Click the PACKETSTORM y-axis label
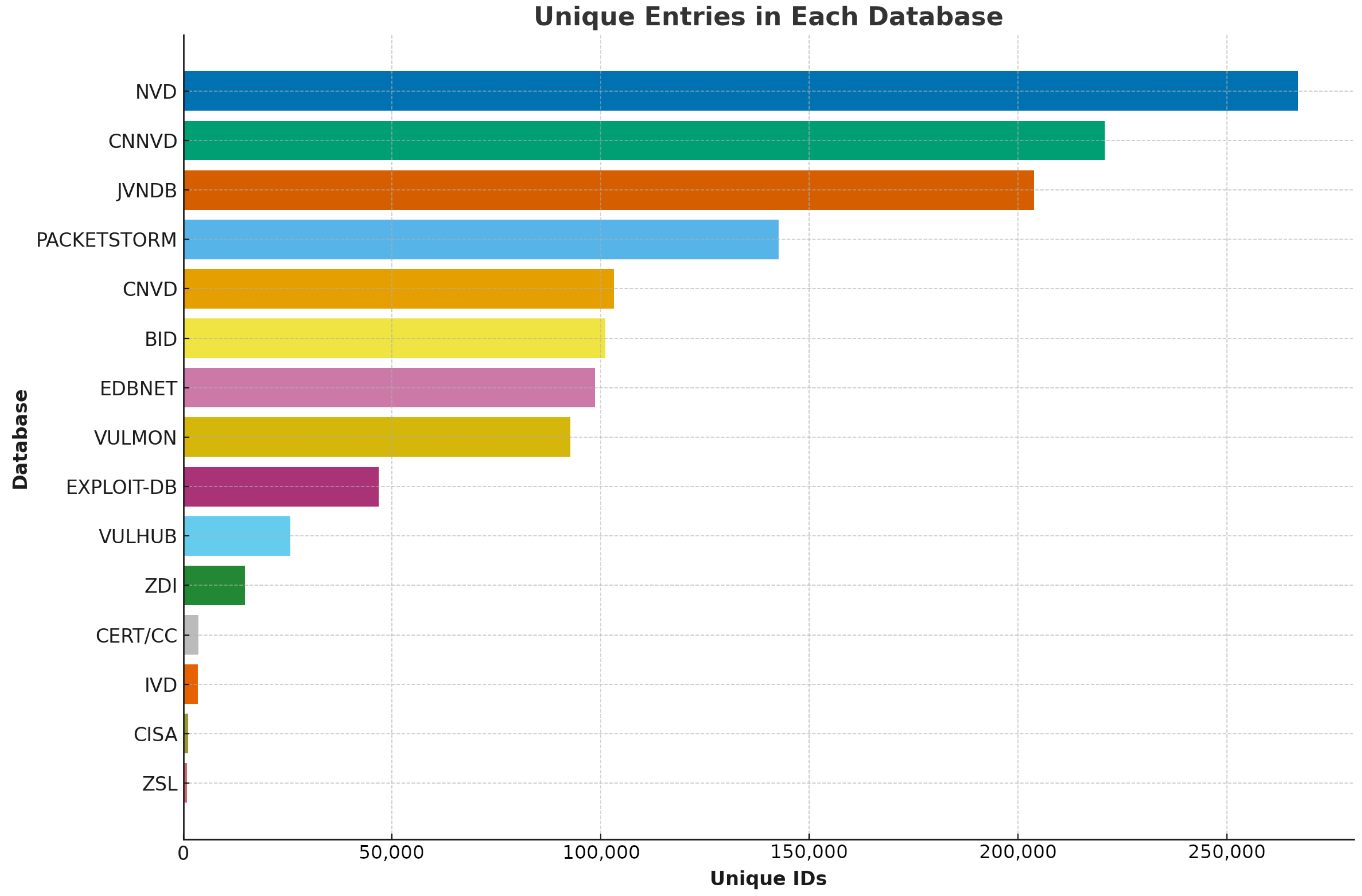This screenshot has height=896, width=1362. coord(106,240)
